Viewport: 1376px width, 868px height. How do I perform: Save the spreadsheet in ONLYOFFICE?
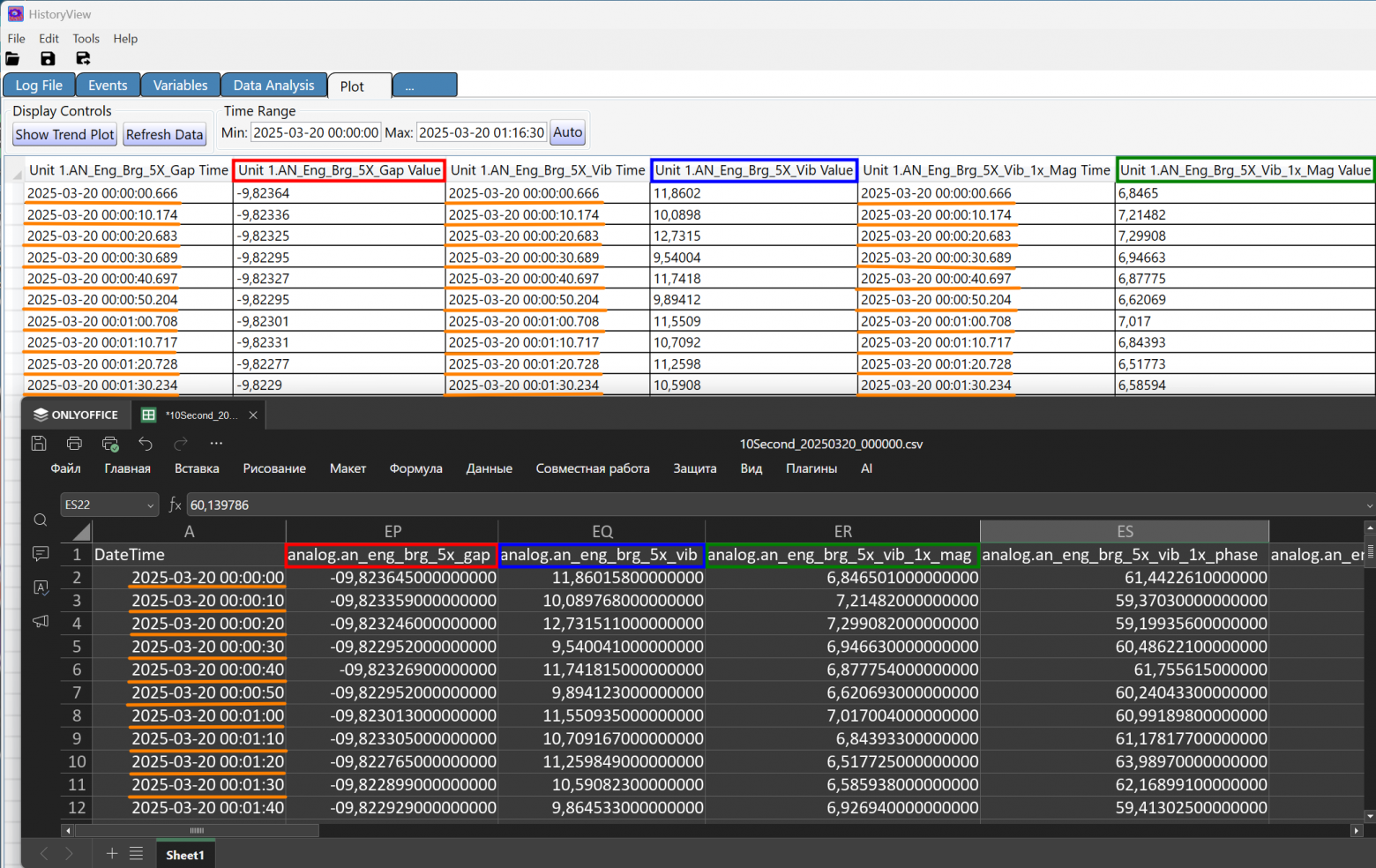point(39,444)
